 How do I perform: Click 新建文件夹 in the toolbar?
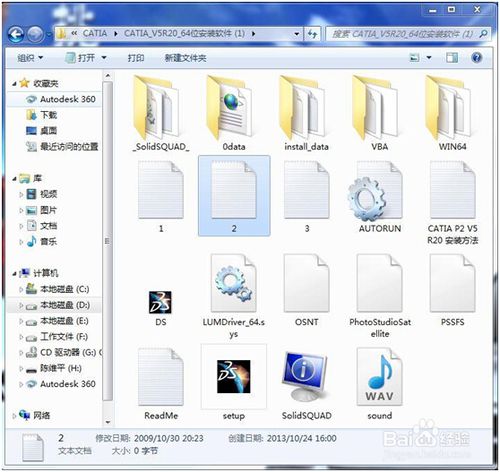tap(186, 58)
